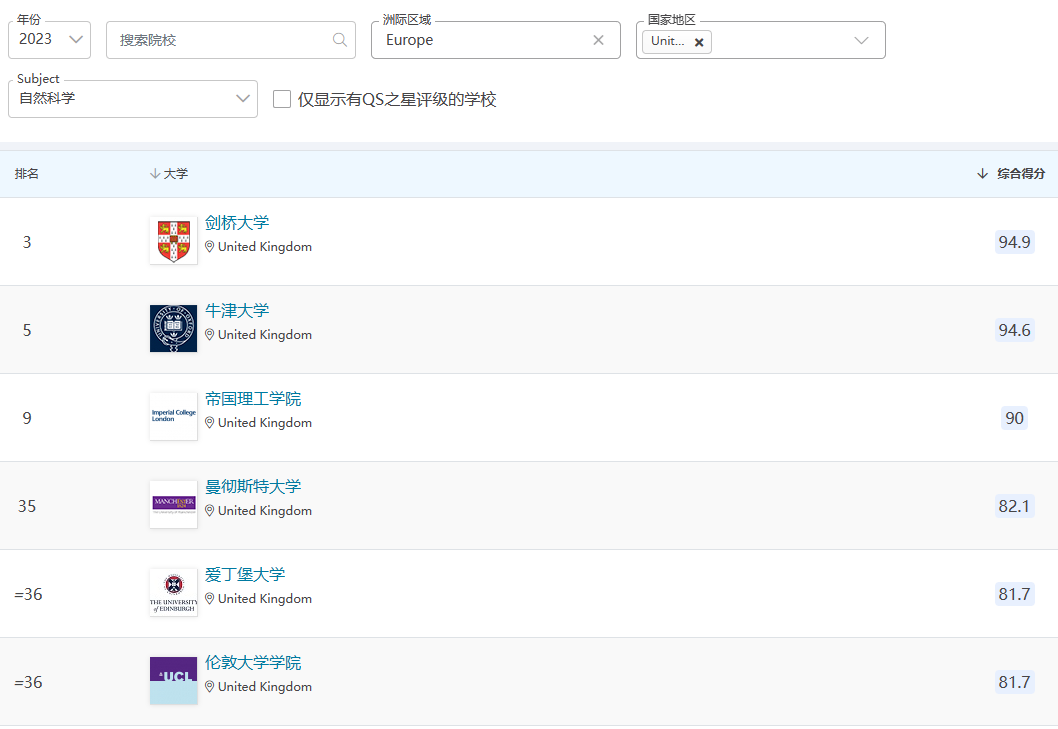1058x729 pixels.
Task: Open the 曼彻斯特大学 link
Action: (x=253, y=486)
